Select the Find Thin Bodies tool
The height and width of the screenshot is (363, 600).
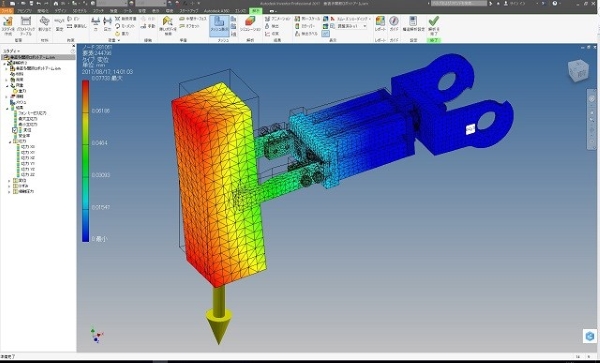click(x=167, y=25)
